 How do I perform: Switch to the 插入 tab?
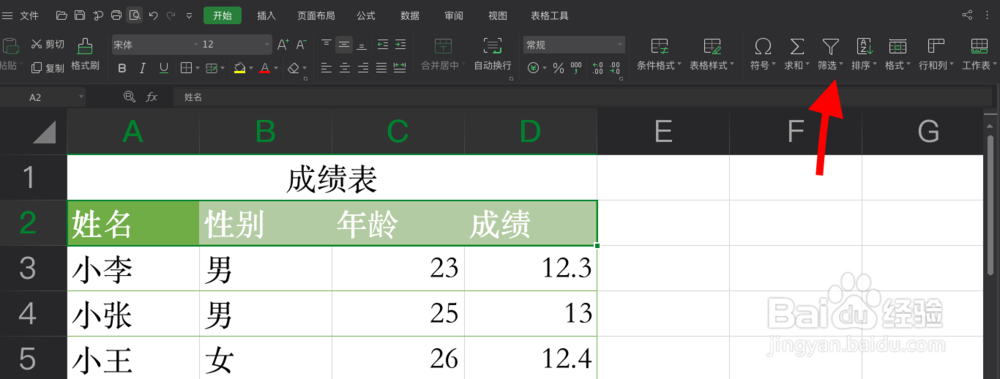pos(266,15)
